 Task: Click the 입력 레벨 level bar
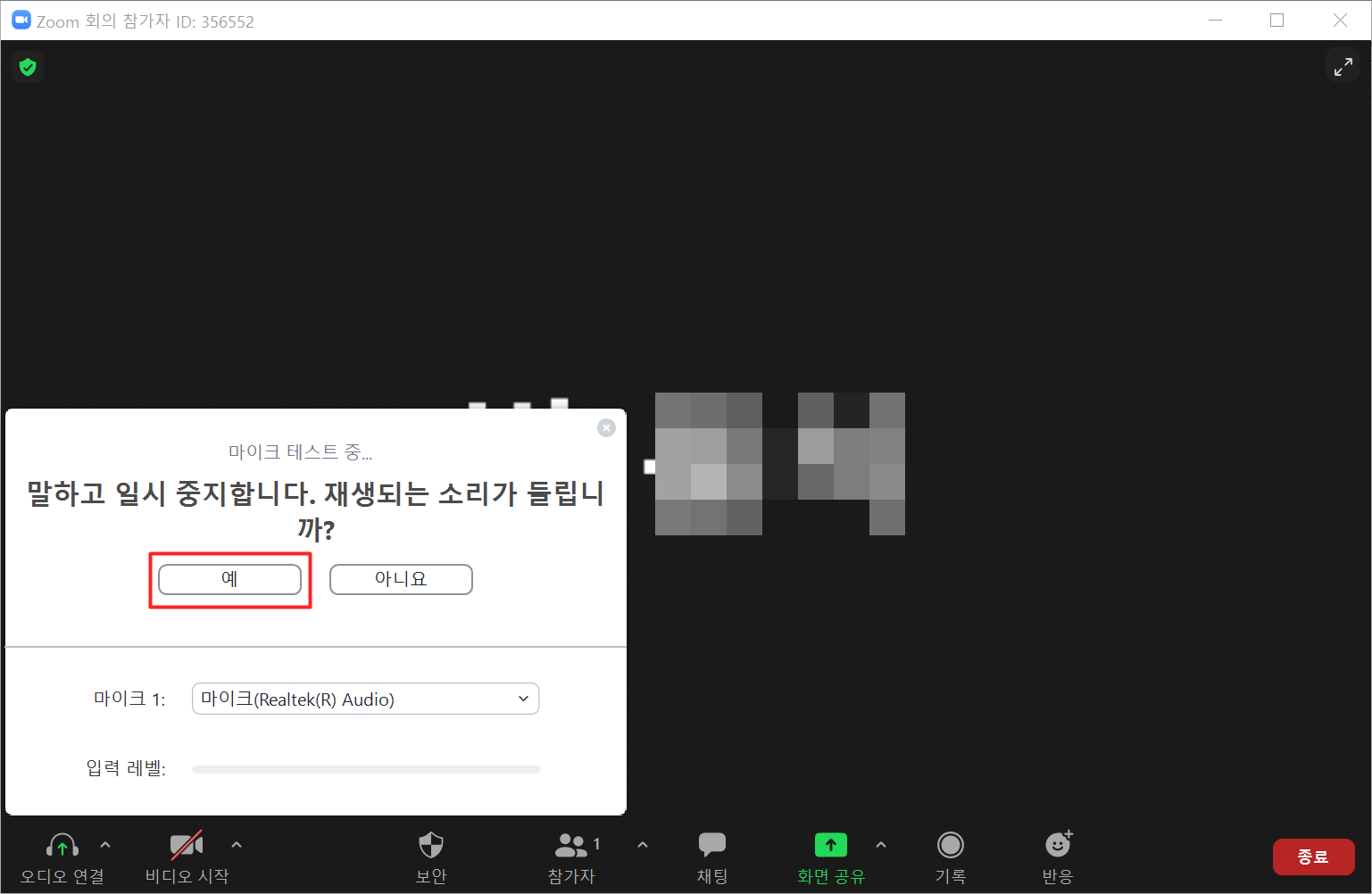click(366, 769)
